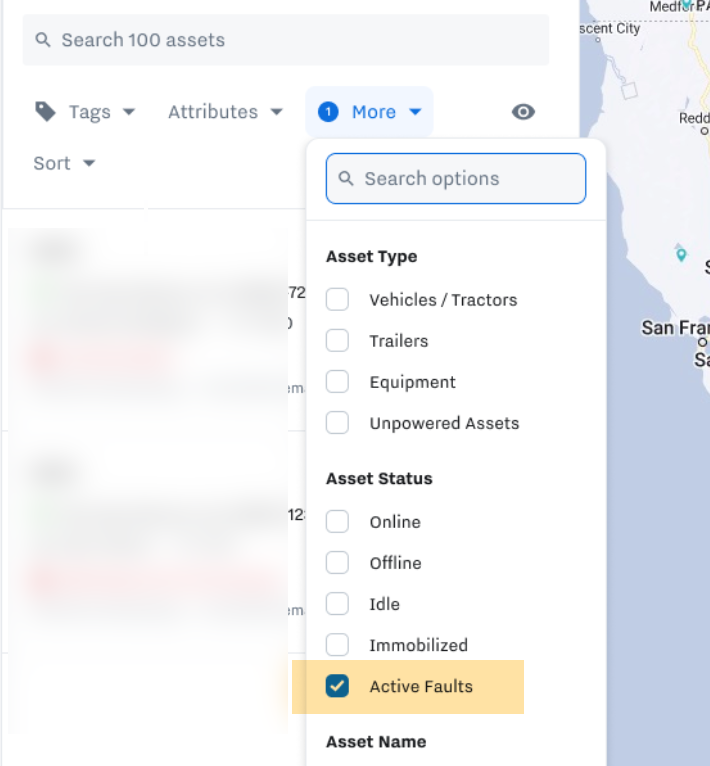Click the magnifier icon in assets search
This screenshot has height=766, width=710.
click(x=43, y=40)
